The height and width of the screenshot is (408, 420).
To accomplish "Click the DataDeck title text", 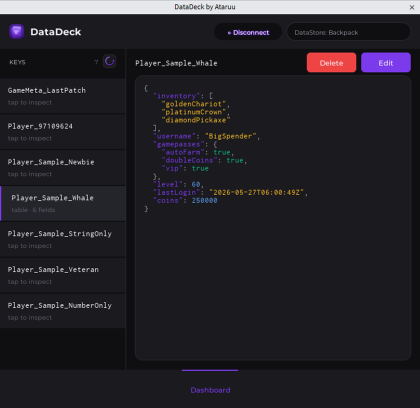I will click(56, 32).
